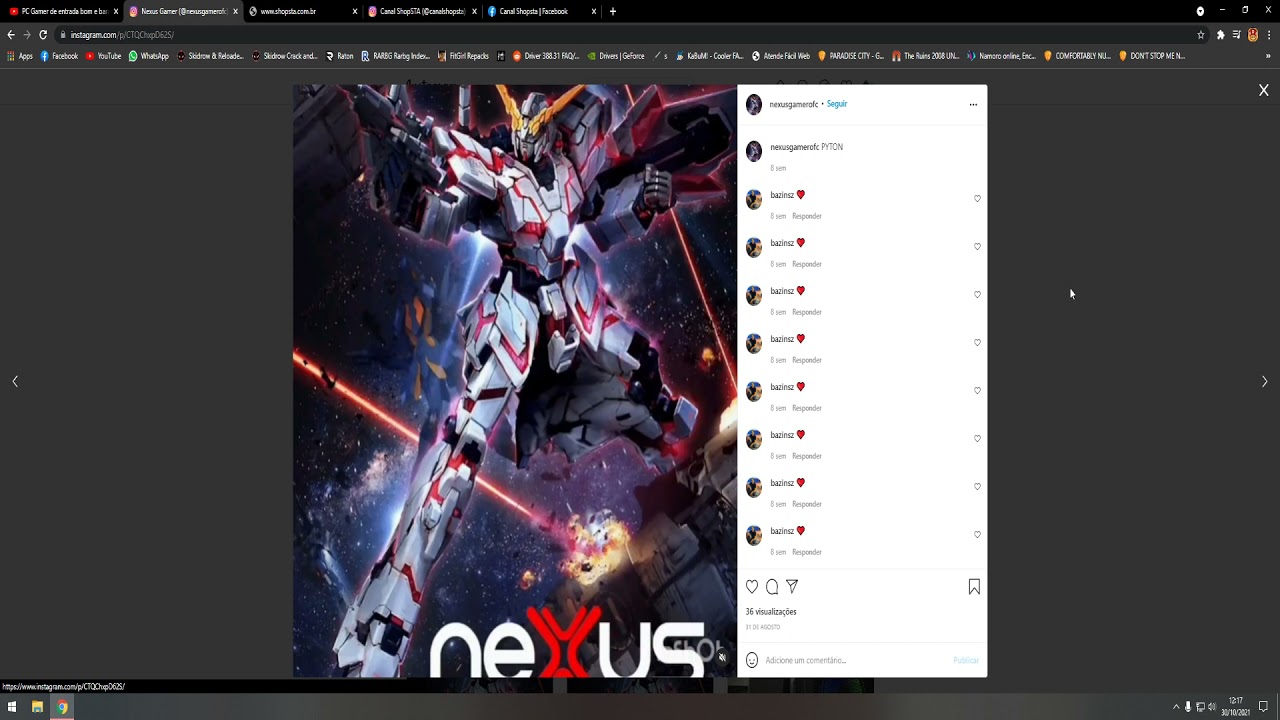Viewport: 1280px width, 720px height.
Task: Open the media control icon in Chrome toolbar
Action: click(1236, 35)
